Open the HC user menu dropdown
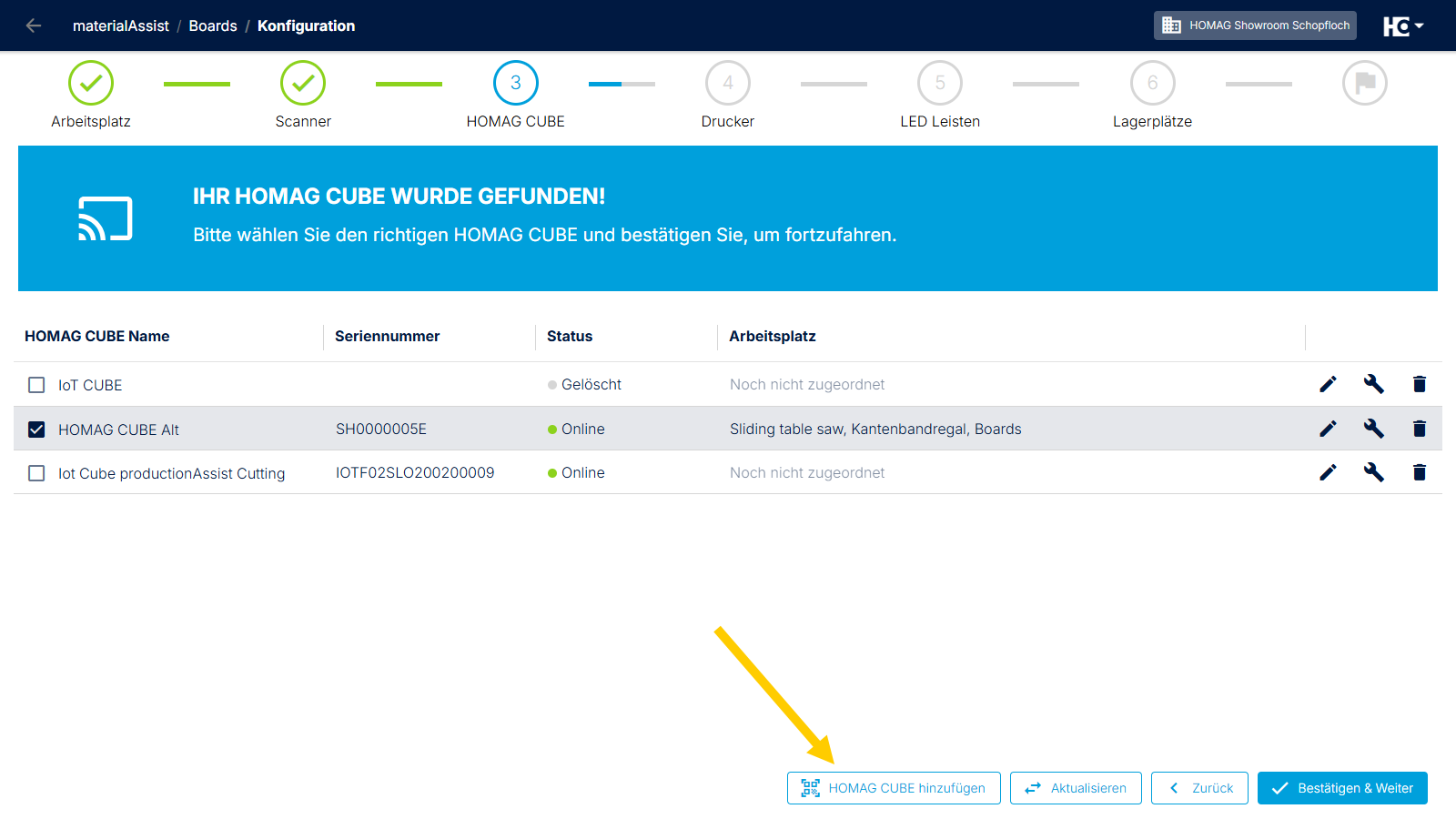The height and width of the screenshot is (819, 1456). [x=1403, y=26]
